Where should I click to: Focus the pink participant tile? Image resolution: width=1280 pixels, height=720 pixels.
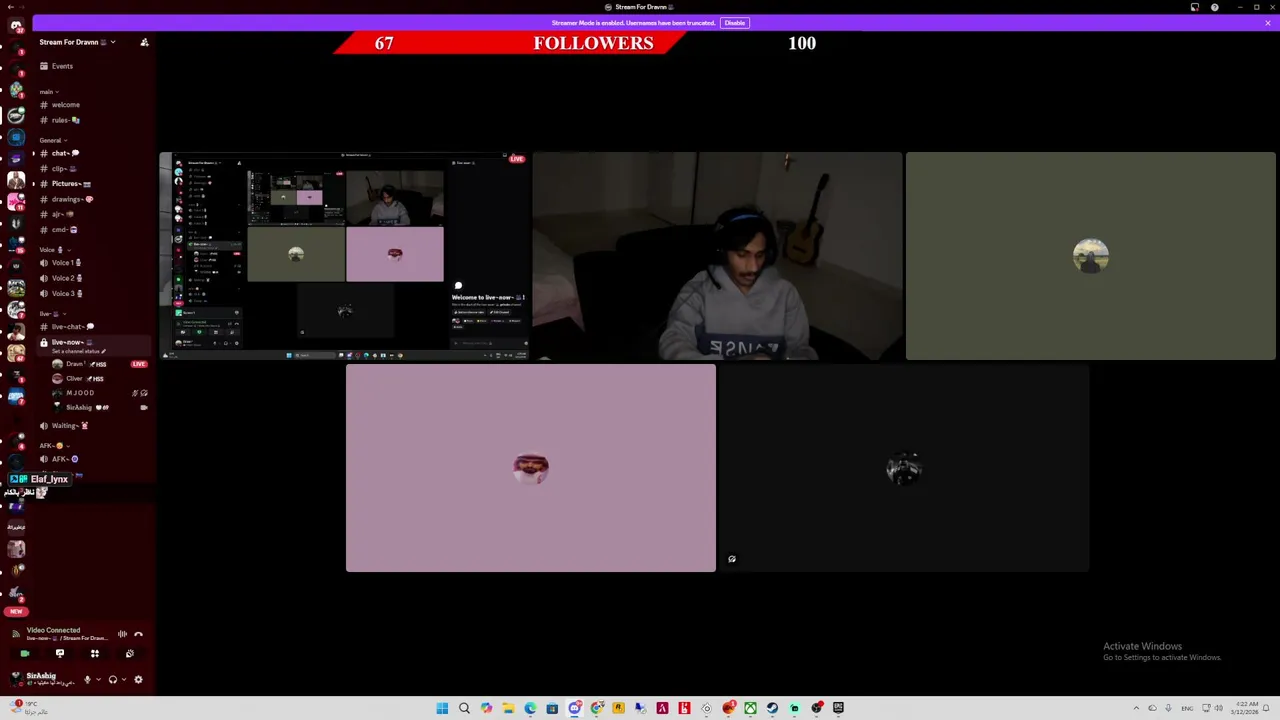(x=531, y=468)
